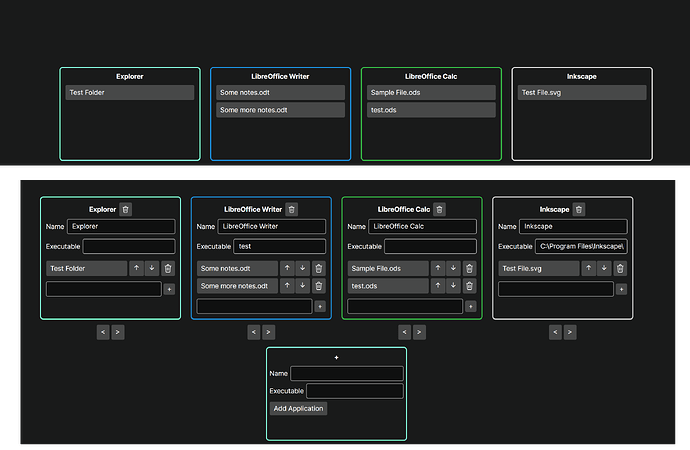Viewport: 690px width, 450px height.
Task: Move Test Folder entry down
Action: pyautogui.click(x=152, y=268)
